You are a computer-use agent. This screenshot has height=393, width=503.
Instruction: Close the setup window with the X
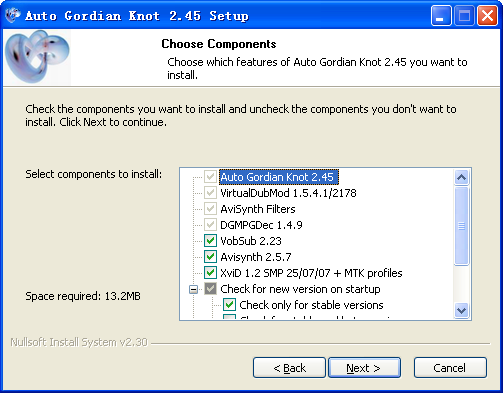[487, 16]
